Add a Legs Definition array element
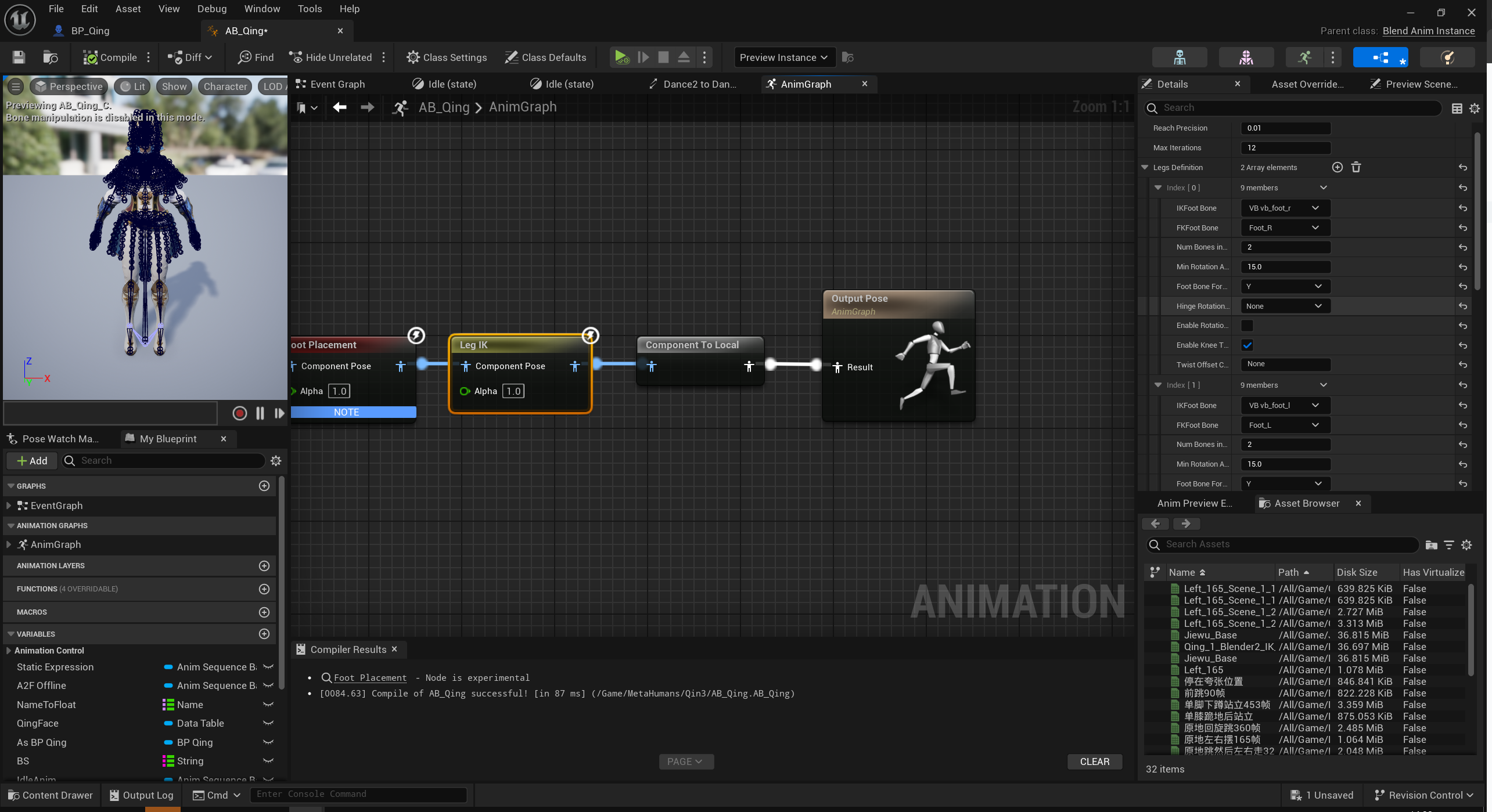1492x812 pixels. click(1337, 168)
